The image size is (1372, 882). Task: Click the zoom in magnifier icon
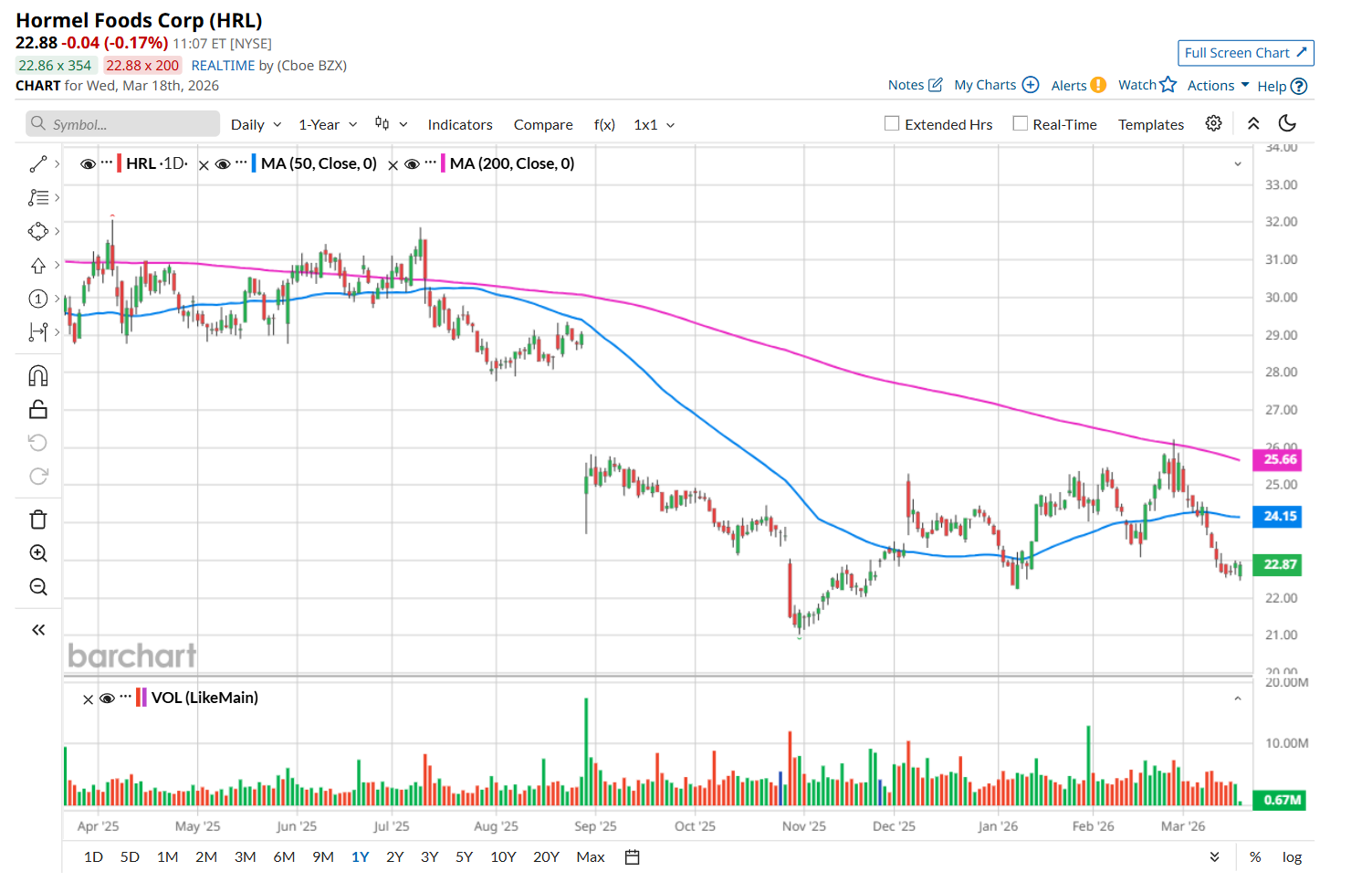tap(38, 553)
